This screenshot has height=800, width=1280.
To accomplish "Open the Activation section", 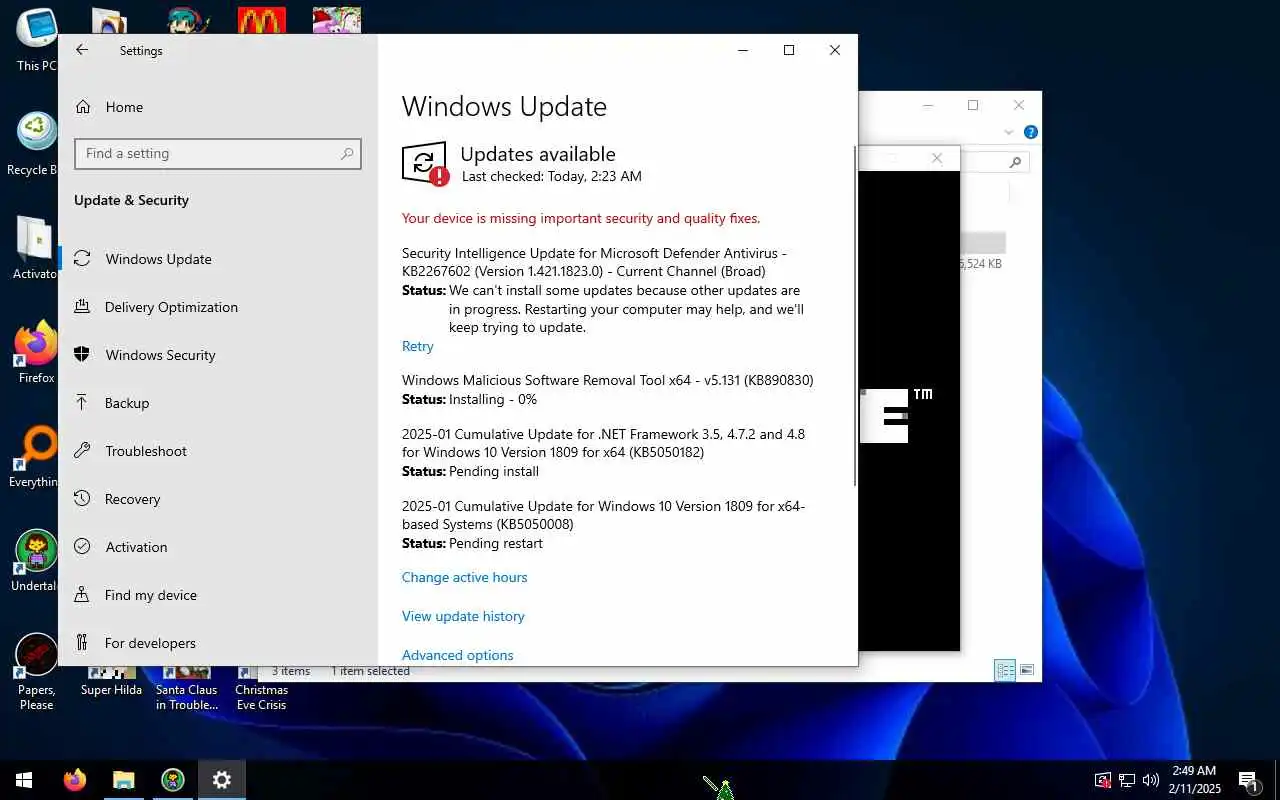I will 136,547.
